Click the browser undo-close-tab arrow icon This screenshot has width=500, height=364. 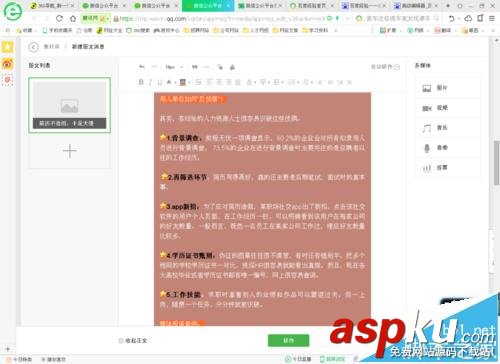[x=452, y=18]
